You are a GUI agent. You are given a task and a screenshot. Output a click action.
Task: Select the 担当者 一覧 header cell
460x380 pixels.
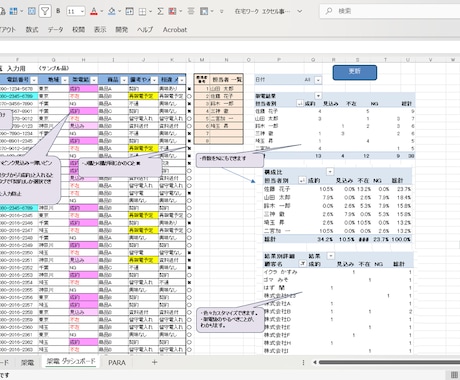tap(227, 80)
